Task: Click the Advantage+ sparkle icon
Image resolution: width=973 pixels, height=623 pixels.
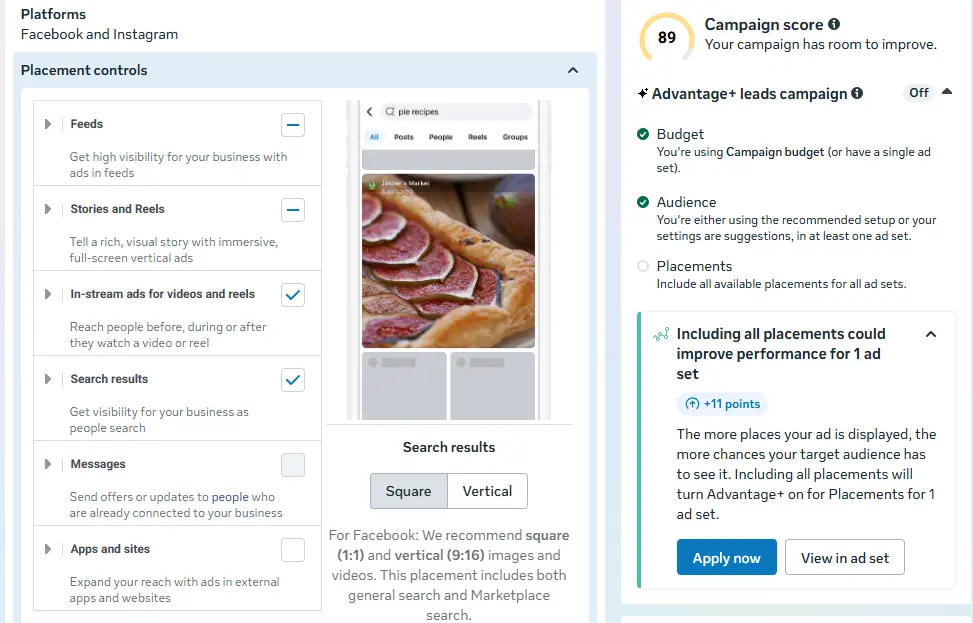Action: tap(643, 94)
